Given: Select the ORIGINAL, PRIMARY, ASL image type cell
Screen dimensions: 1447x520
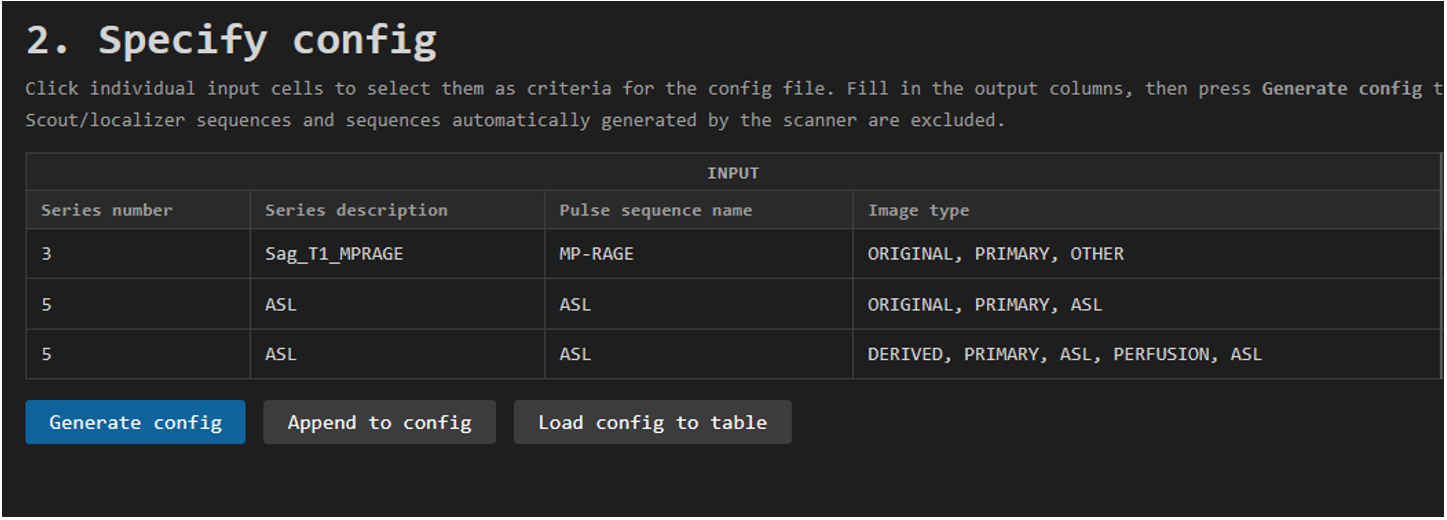Looking at the screenshot, I should pos(1145,304).
